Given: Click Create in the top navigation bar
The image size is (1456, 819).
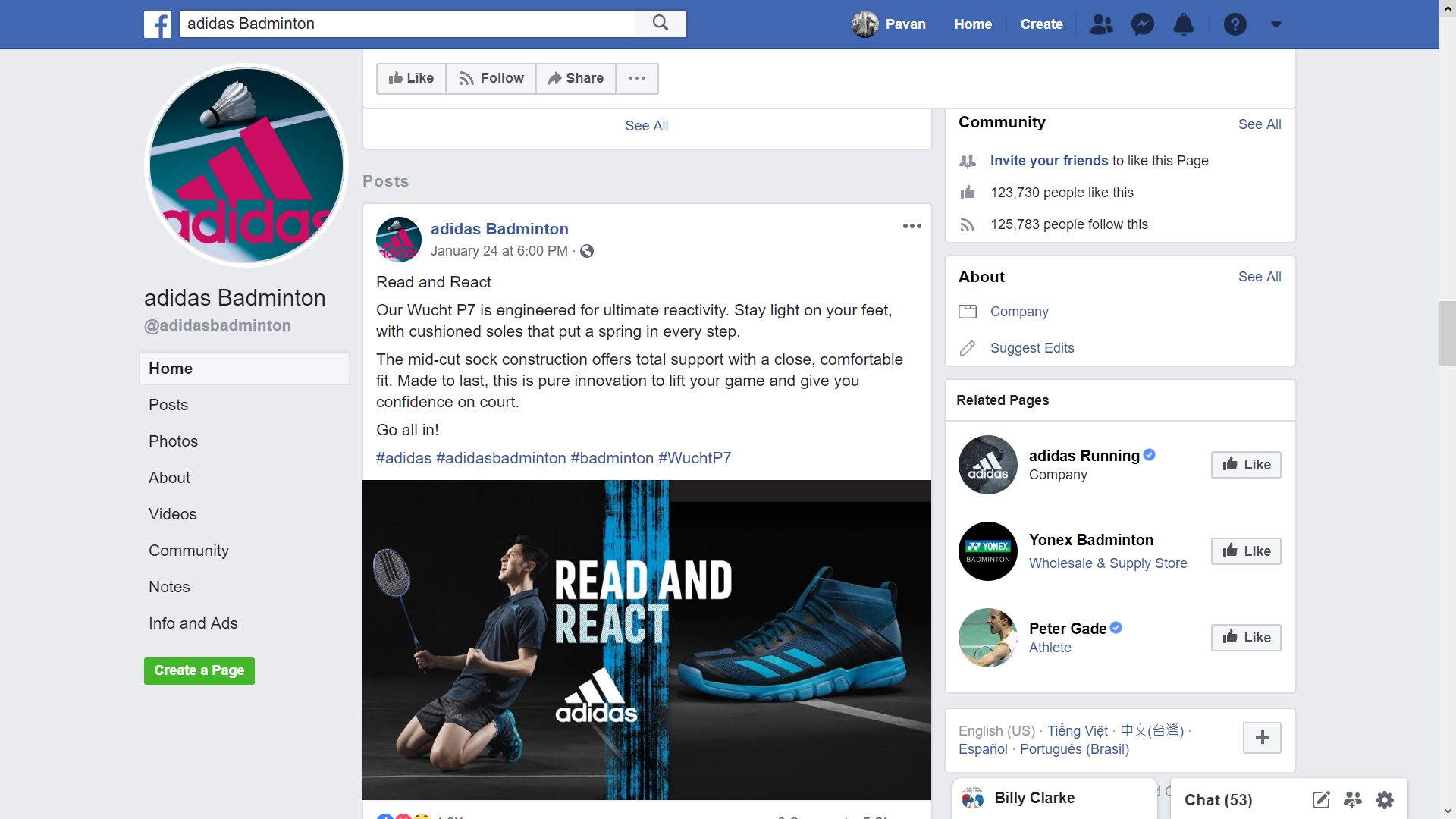Looking at the screenshot, I should point(1041,24).
